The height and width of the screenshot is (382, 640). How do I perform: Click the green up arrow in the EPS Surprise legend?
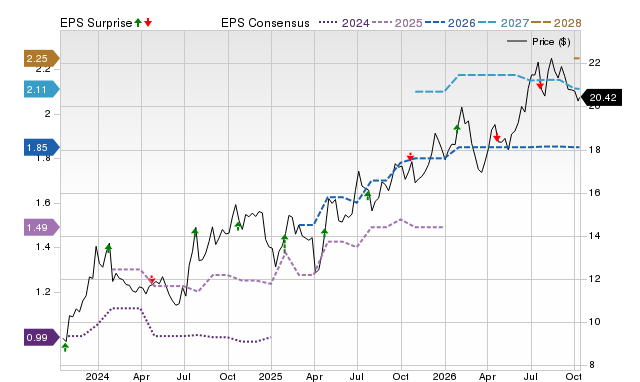[138, 23]
